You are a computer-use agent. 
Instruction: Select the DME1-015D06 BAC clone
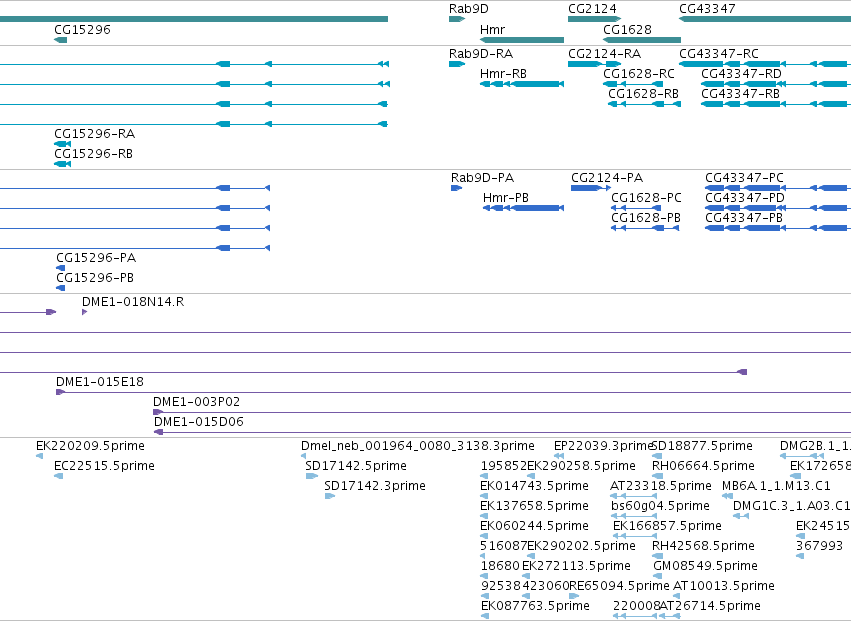(x=503, y=432)
